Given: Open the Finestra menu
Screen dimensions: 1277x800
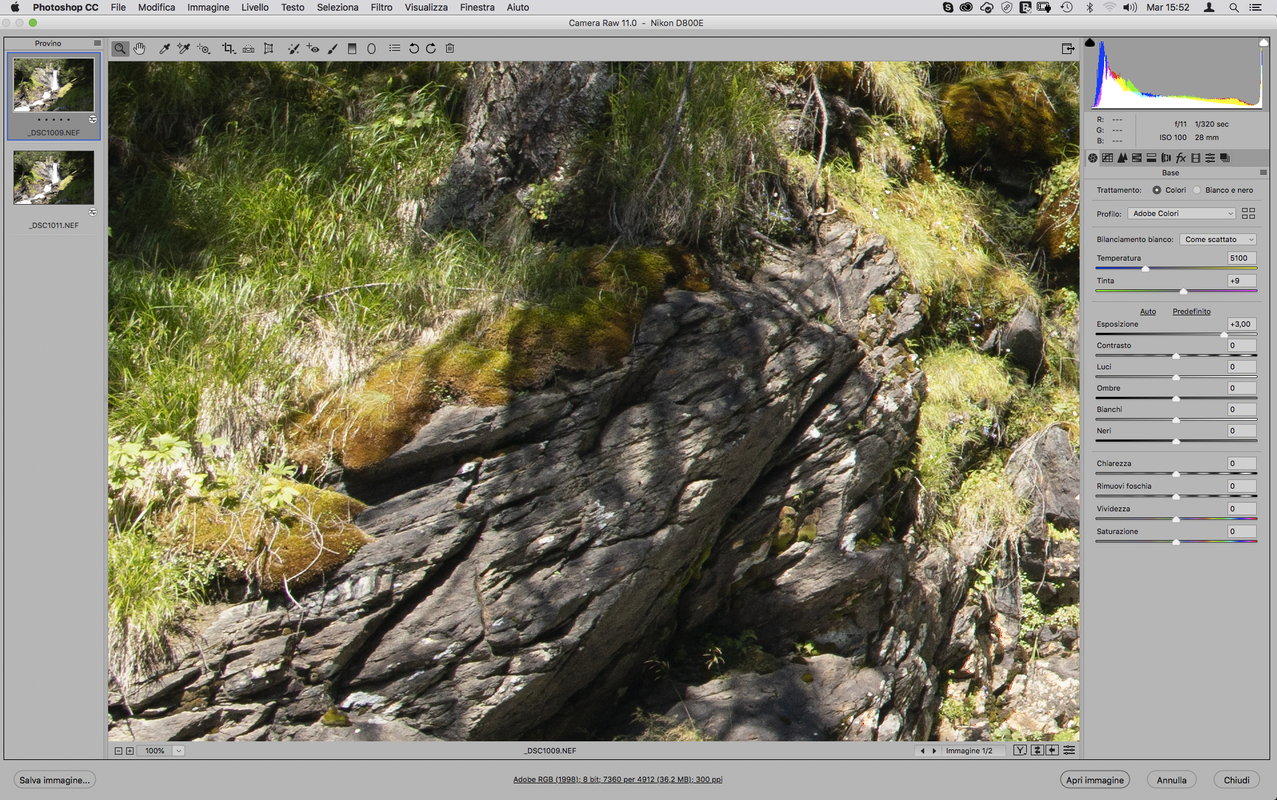Looking at the screenshot, I should click(x=477, y=7).
